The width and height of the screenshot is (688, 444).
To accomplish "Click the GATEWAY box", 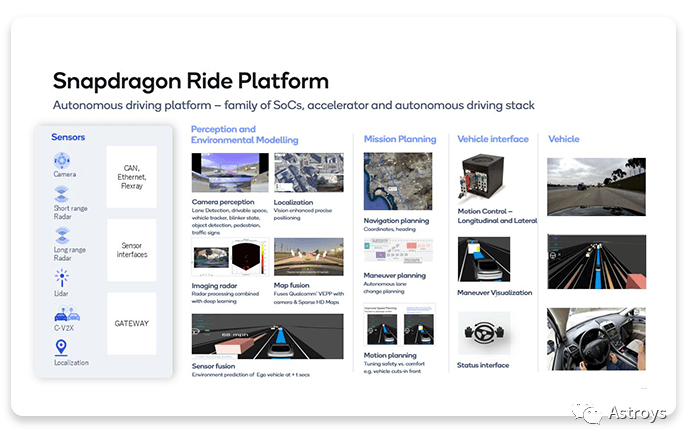I will pyautogui.click(x=131, y=324).
